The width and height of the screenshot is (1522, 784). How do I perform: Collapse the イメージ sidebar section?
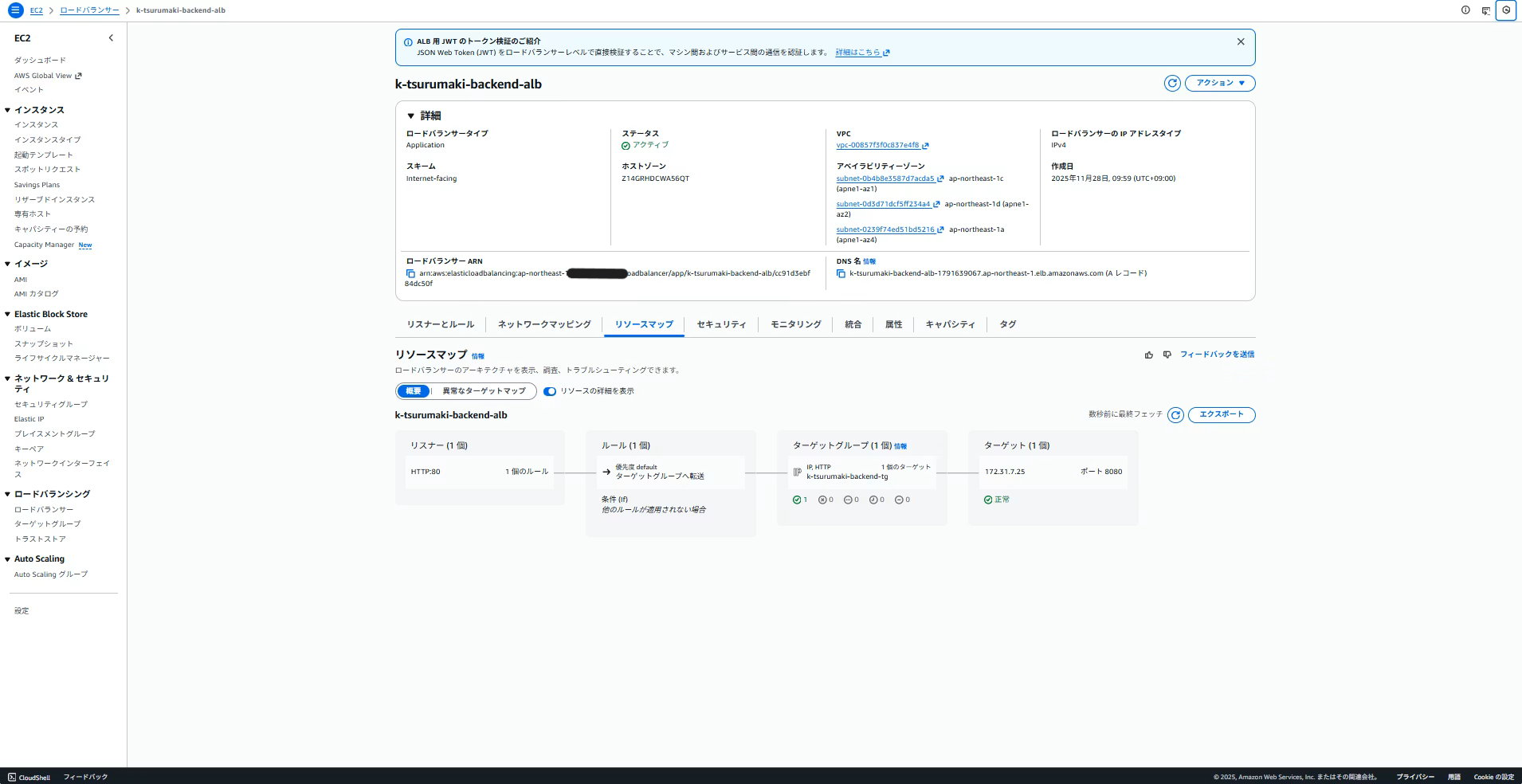click(x=7, y=264)
